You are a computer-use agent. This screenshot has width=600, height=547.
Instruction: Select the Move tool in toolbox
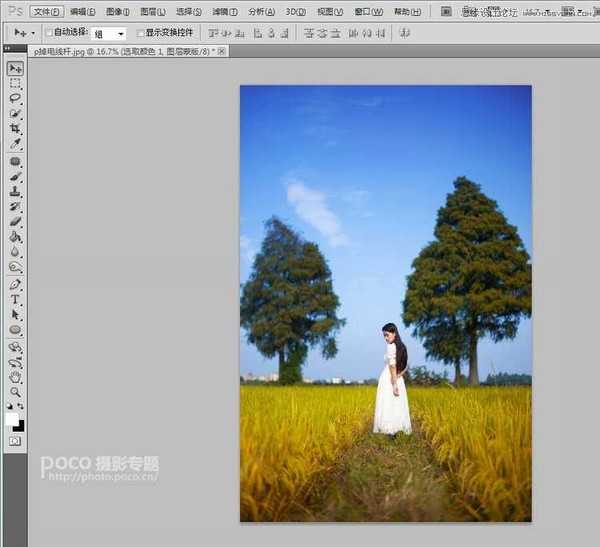pos(15,68)
